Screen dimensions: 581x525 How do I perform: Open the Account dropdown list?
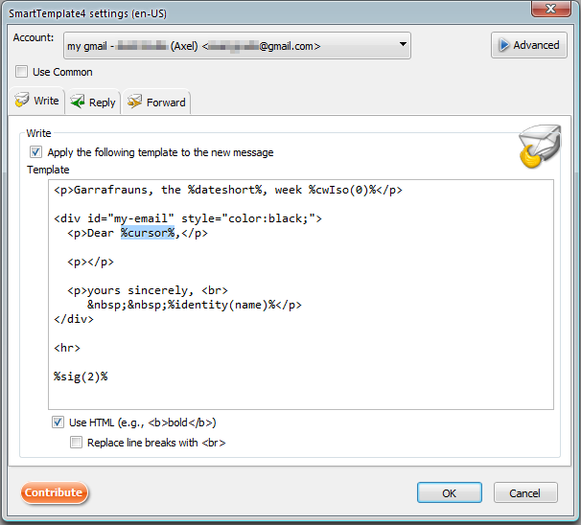[237, 46]
